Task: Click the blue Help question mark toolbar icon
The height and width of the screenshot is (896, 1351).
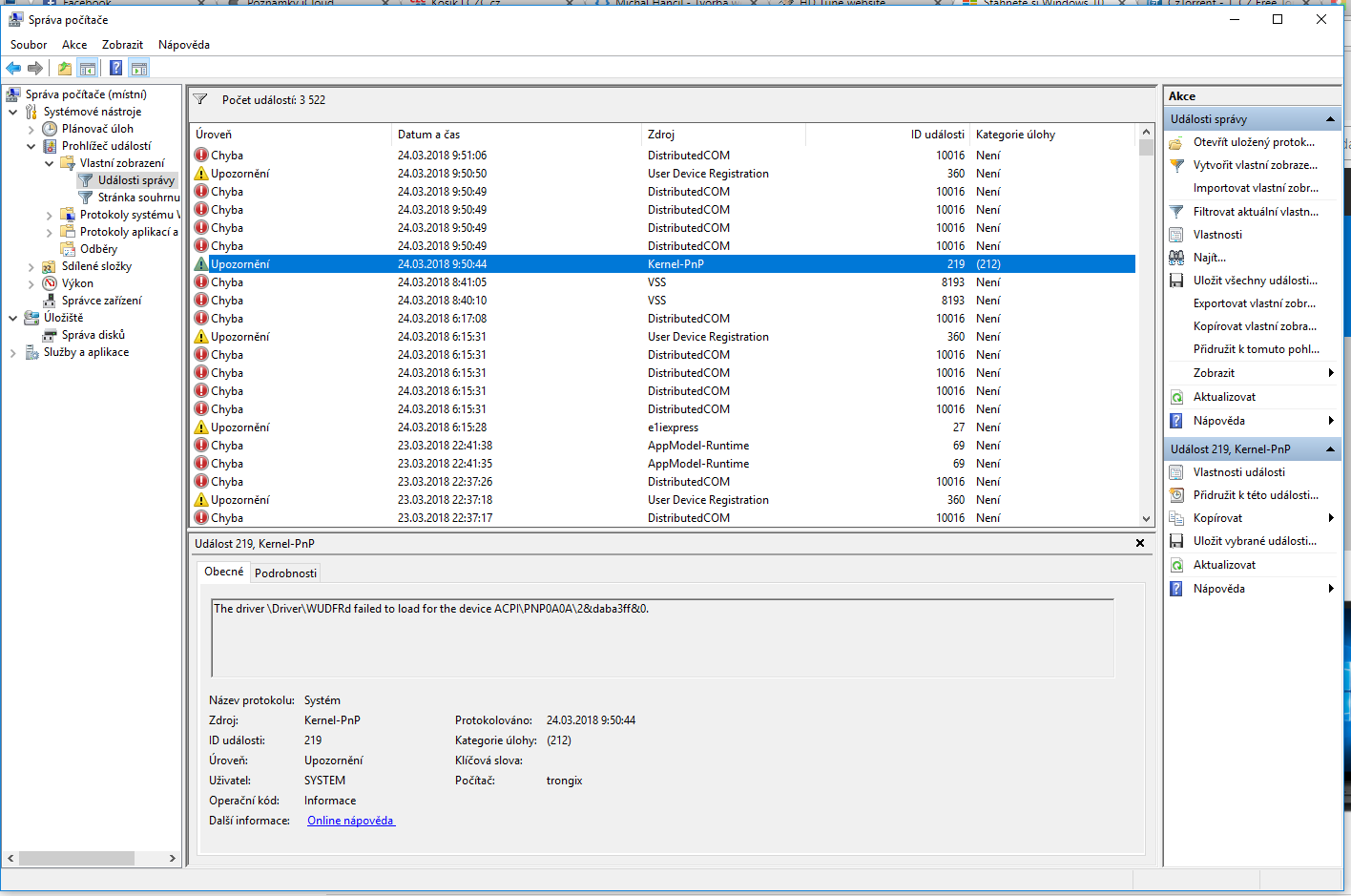Action: tap(115, 68)
